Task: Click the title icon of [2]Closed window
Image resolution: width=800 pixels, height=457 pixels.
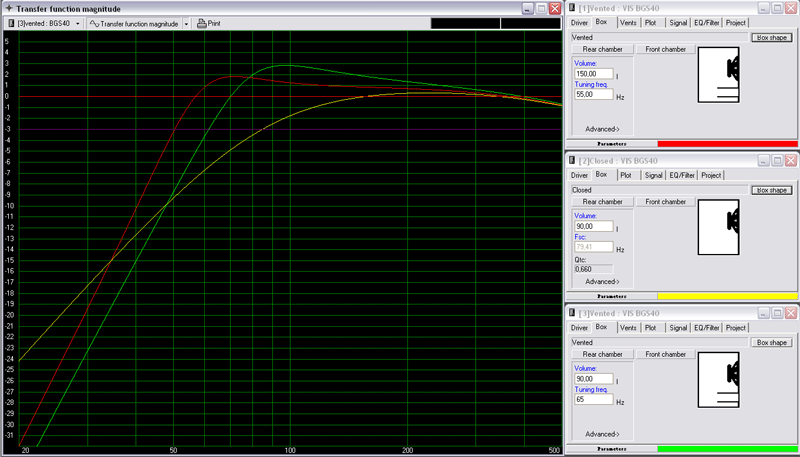Action: point(572,161)
